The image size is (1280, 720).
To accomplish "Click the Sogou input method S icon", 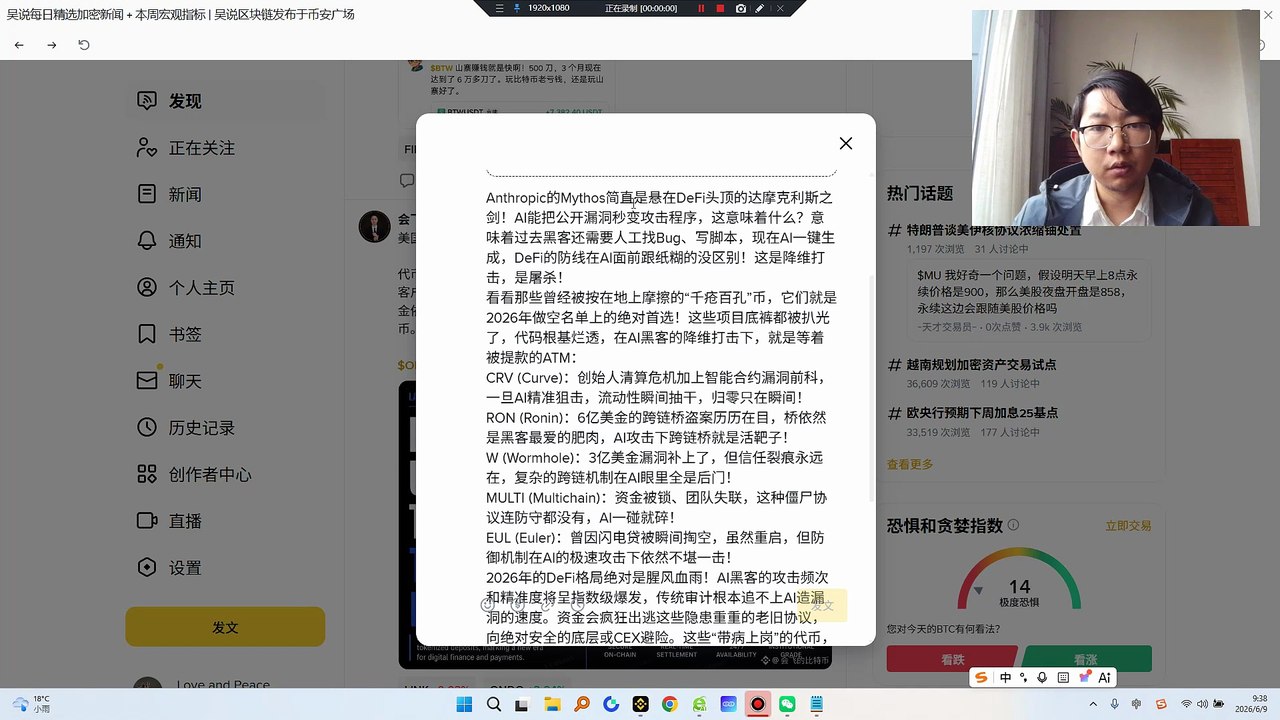I will [981, 677].
